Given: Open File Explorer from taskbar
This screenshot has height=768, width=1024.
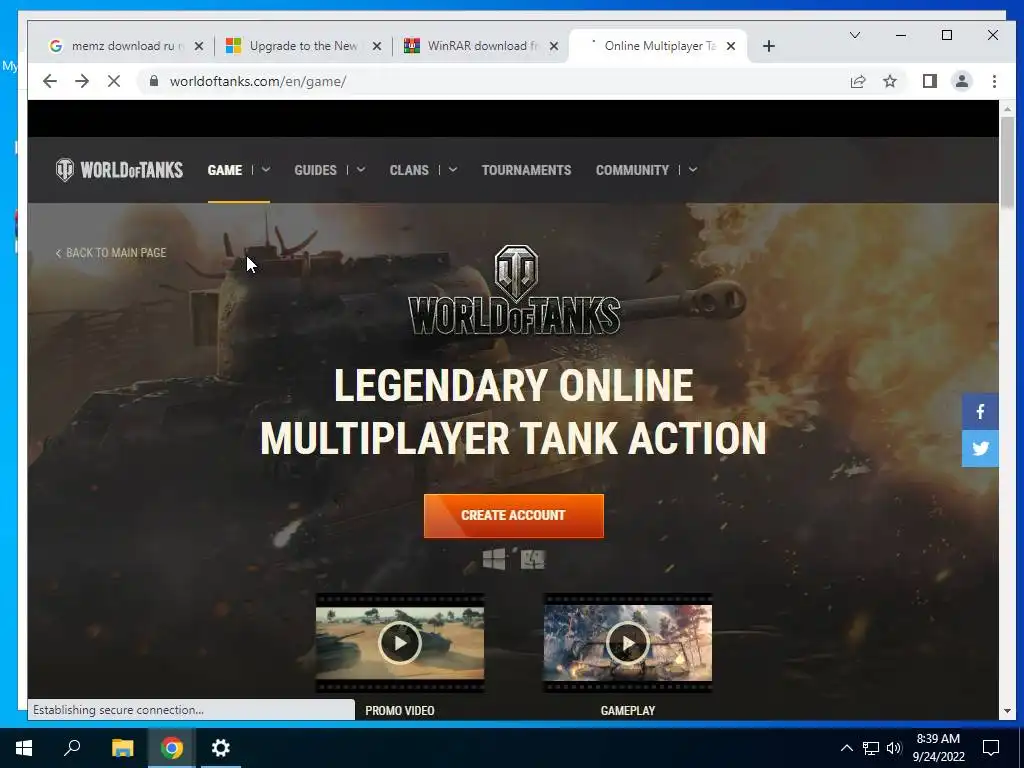Looking at the screenshot, I should coord(122,748).
